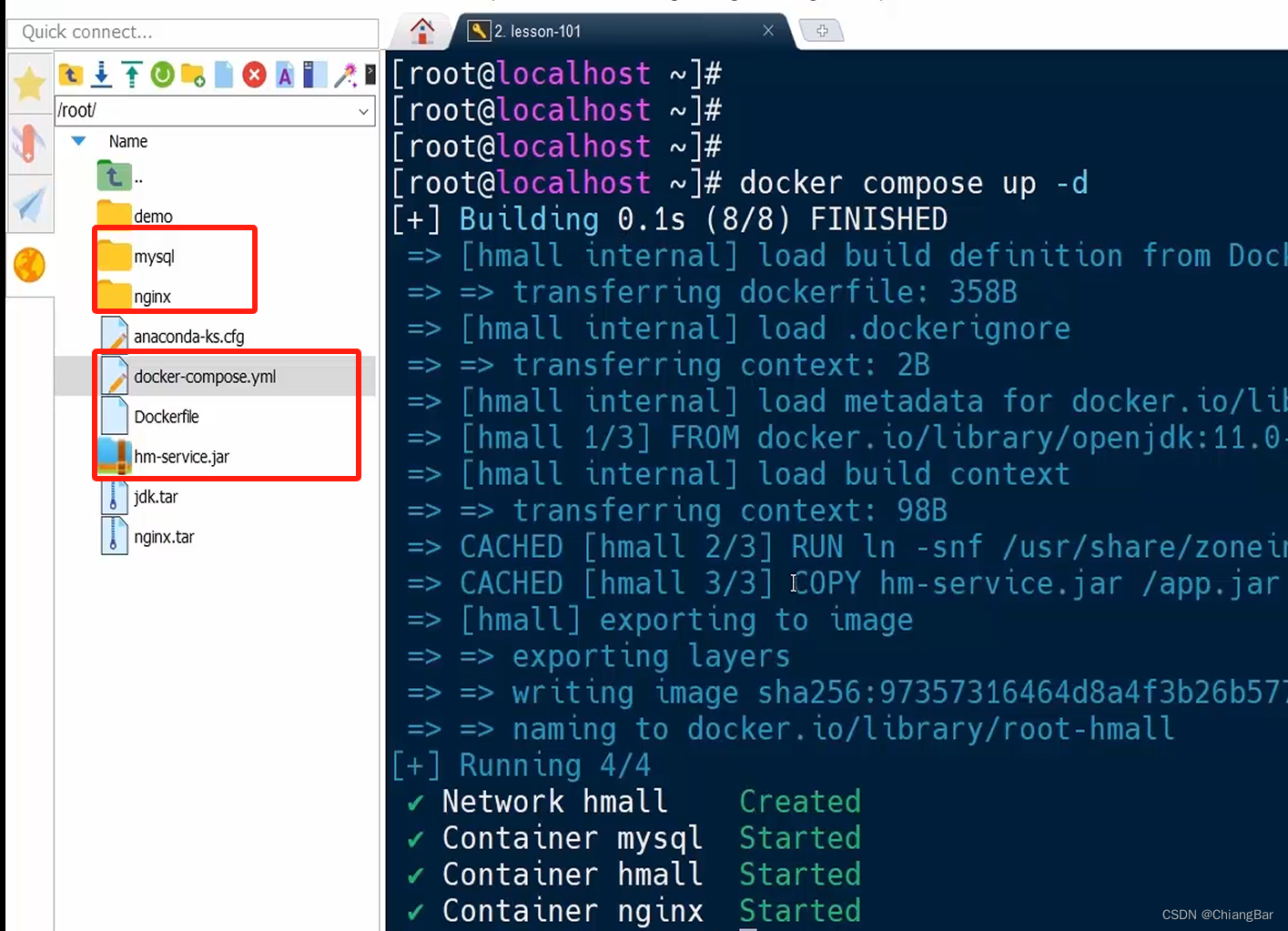Collapse the Name tree in file browser

(x=78, y=141)
